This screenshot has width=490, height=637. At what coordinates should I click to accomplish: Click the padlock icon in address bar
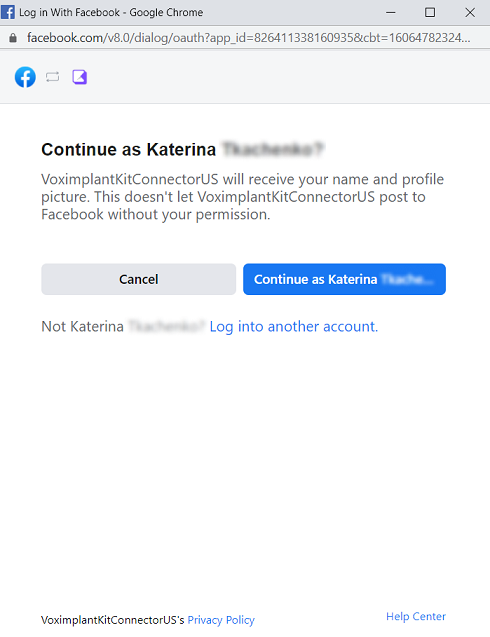point(13,38)
